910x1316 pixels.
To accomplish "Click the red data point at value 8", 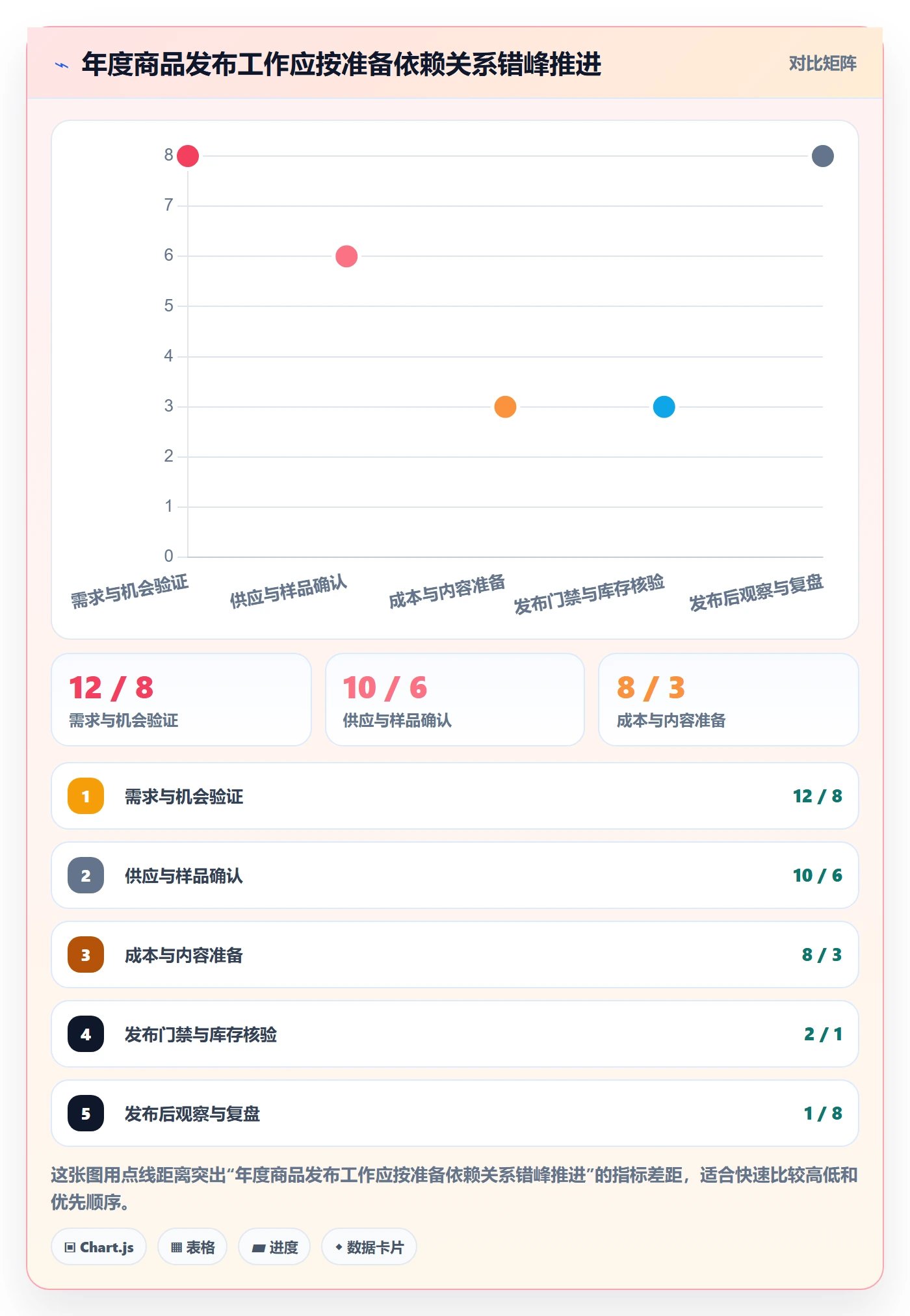I will 188,156.
